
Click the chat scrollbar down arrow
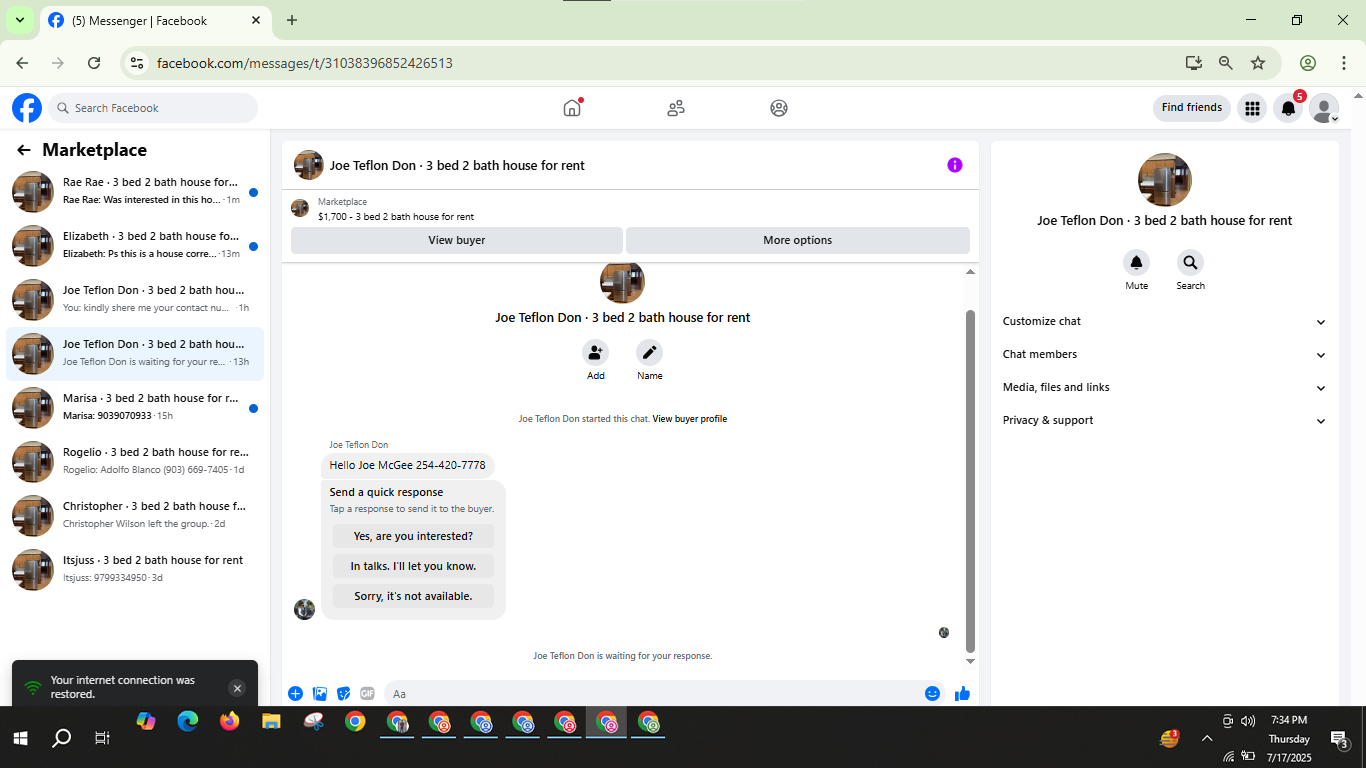970,662
